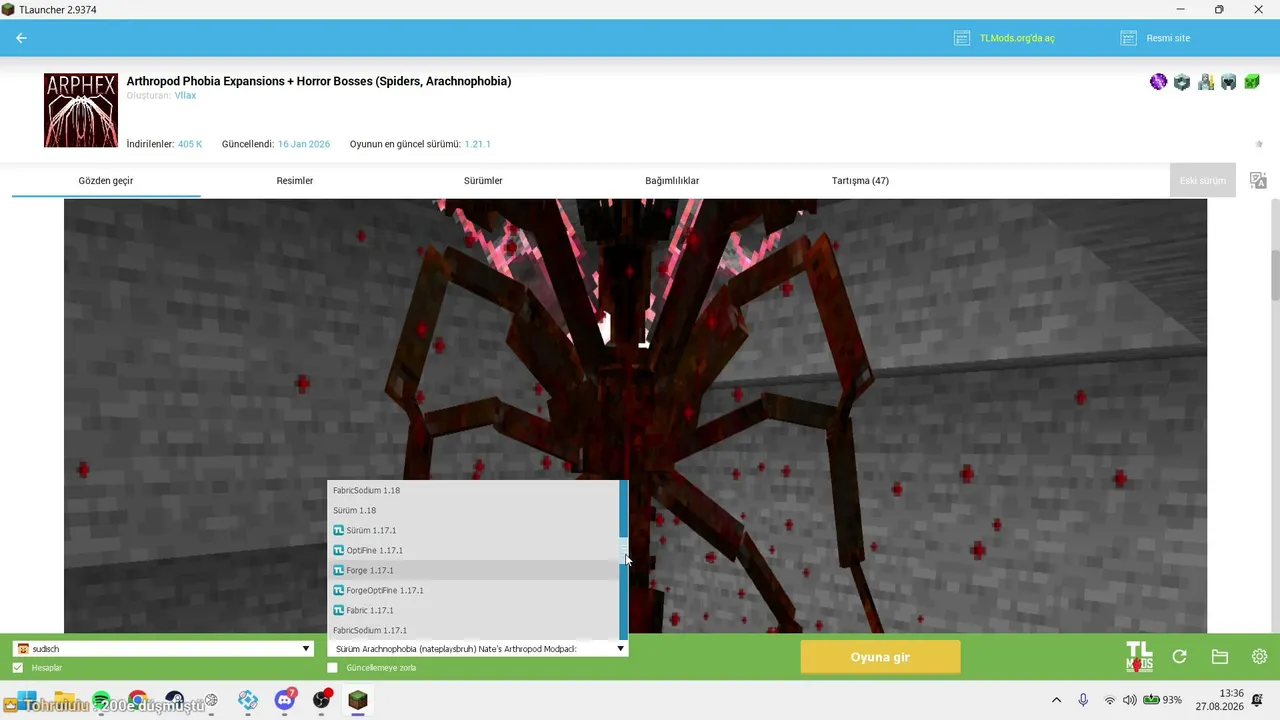
Task: Select FabricSodium 1.17.1 from the version list
Action: [x=473, y=630]
